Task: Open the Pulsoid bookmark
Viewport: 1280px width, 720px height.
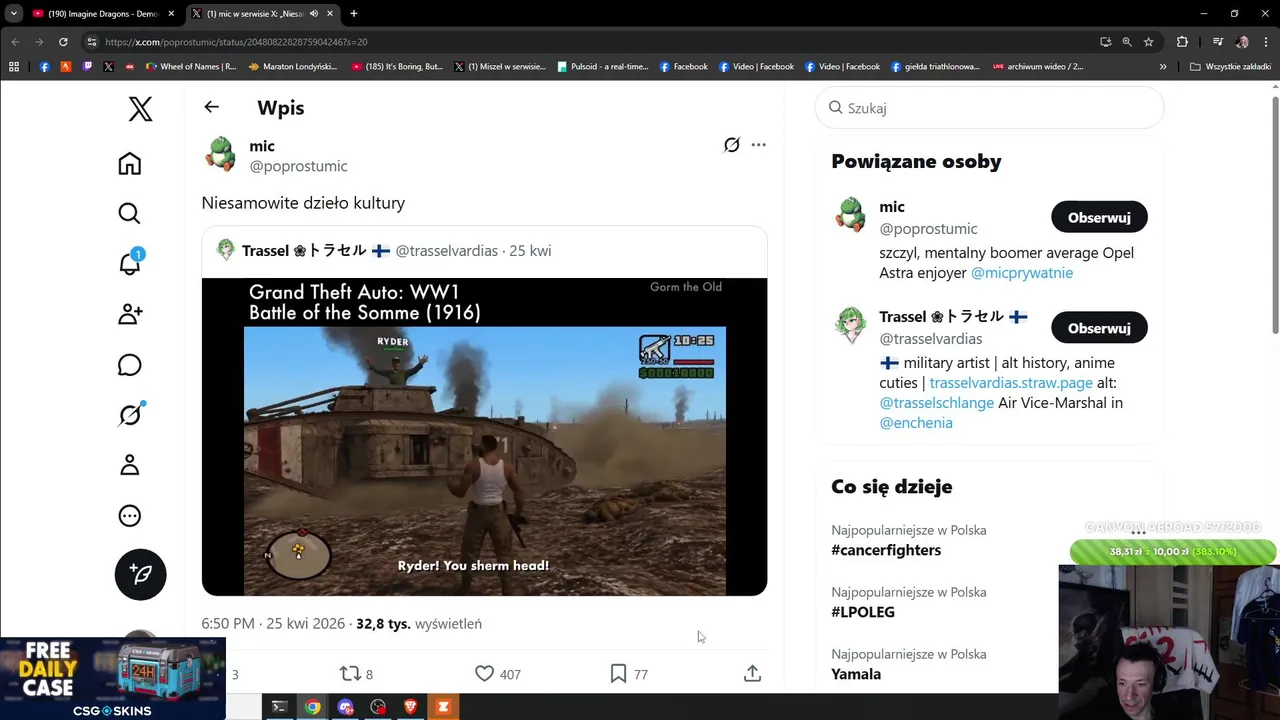Action: coord(603,67)
